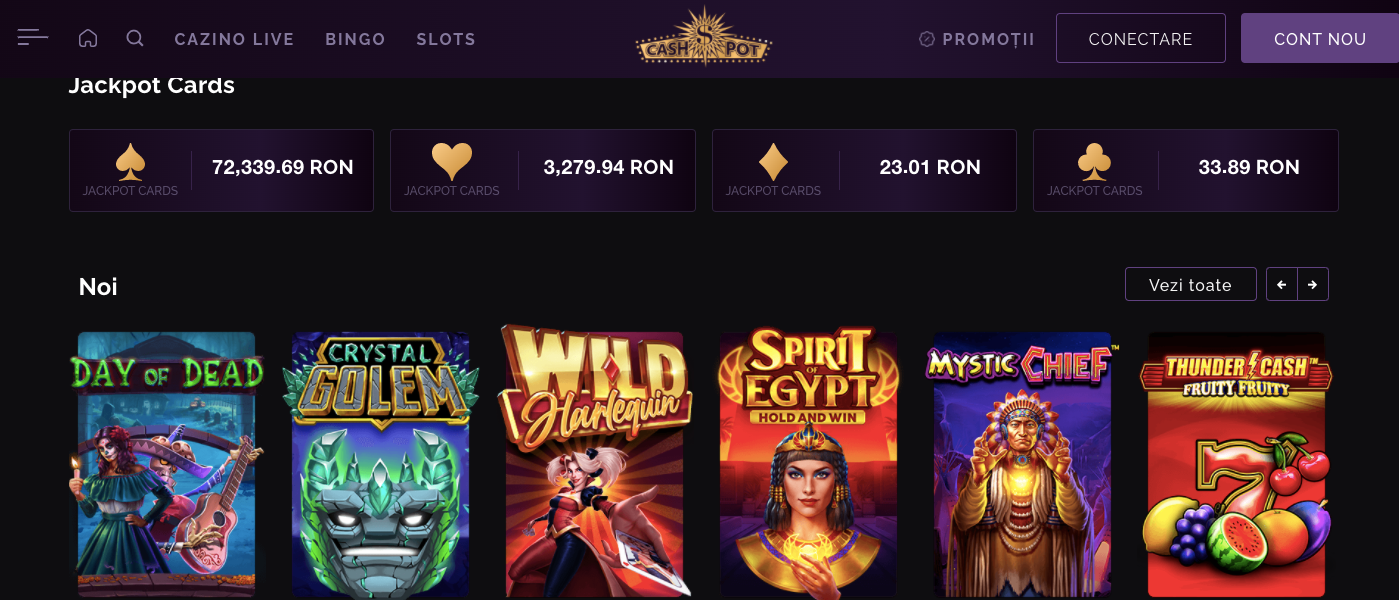Select the club Jackpot Cards icon
The image size is (1399, 600).
tap(1095, 161)
